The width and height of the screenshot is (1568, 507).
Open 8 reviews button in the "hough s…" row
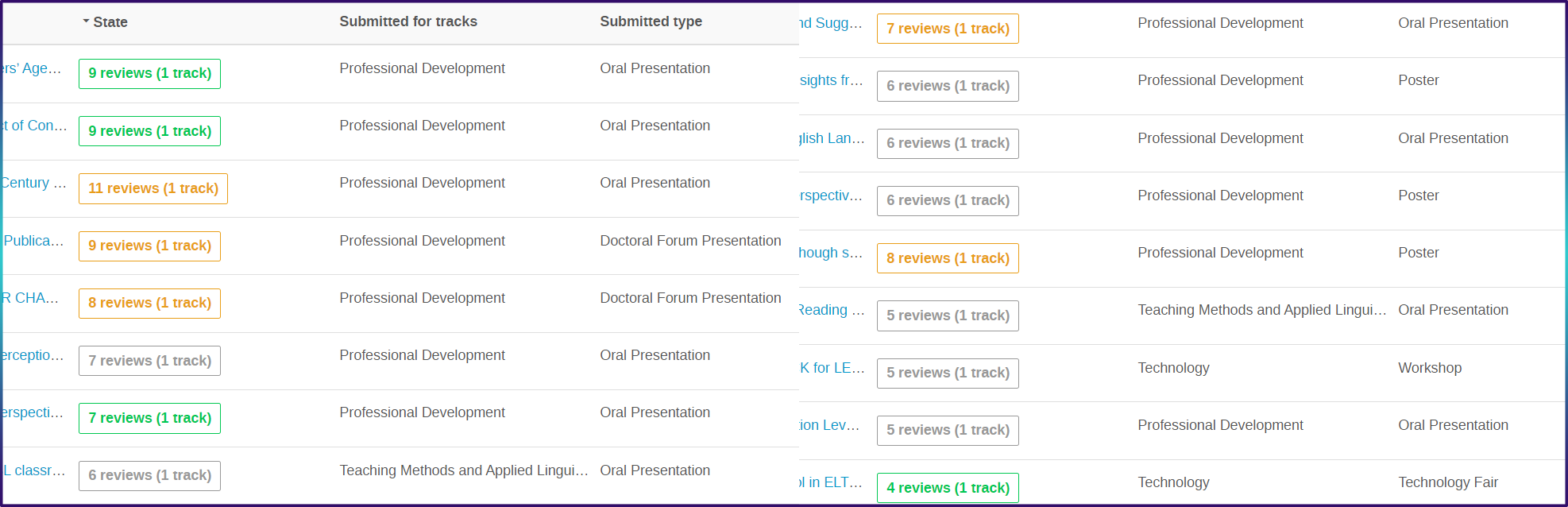[948, 258]
